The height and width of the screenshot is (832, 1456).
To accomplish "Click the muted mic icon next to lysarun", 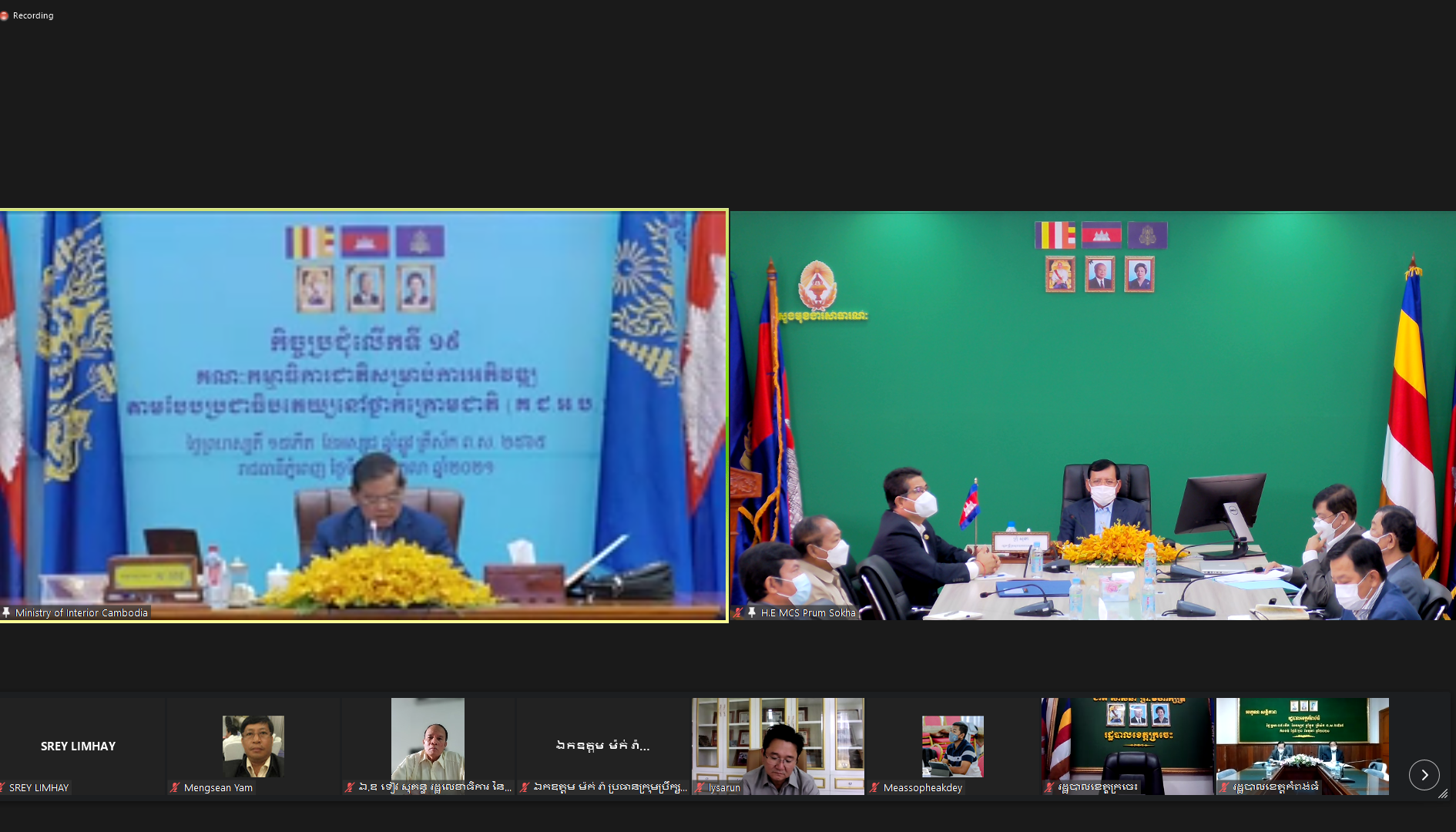I will click(699, 787).
